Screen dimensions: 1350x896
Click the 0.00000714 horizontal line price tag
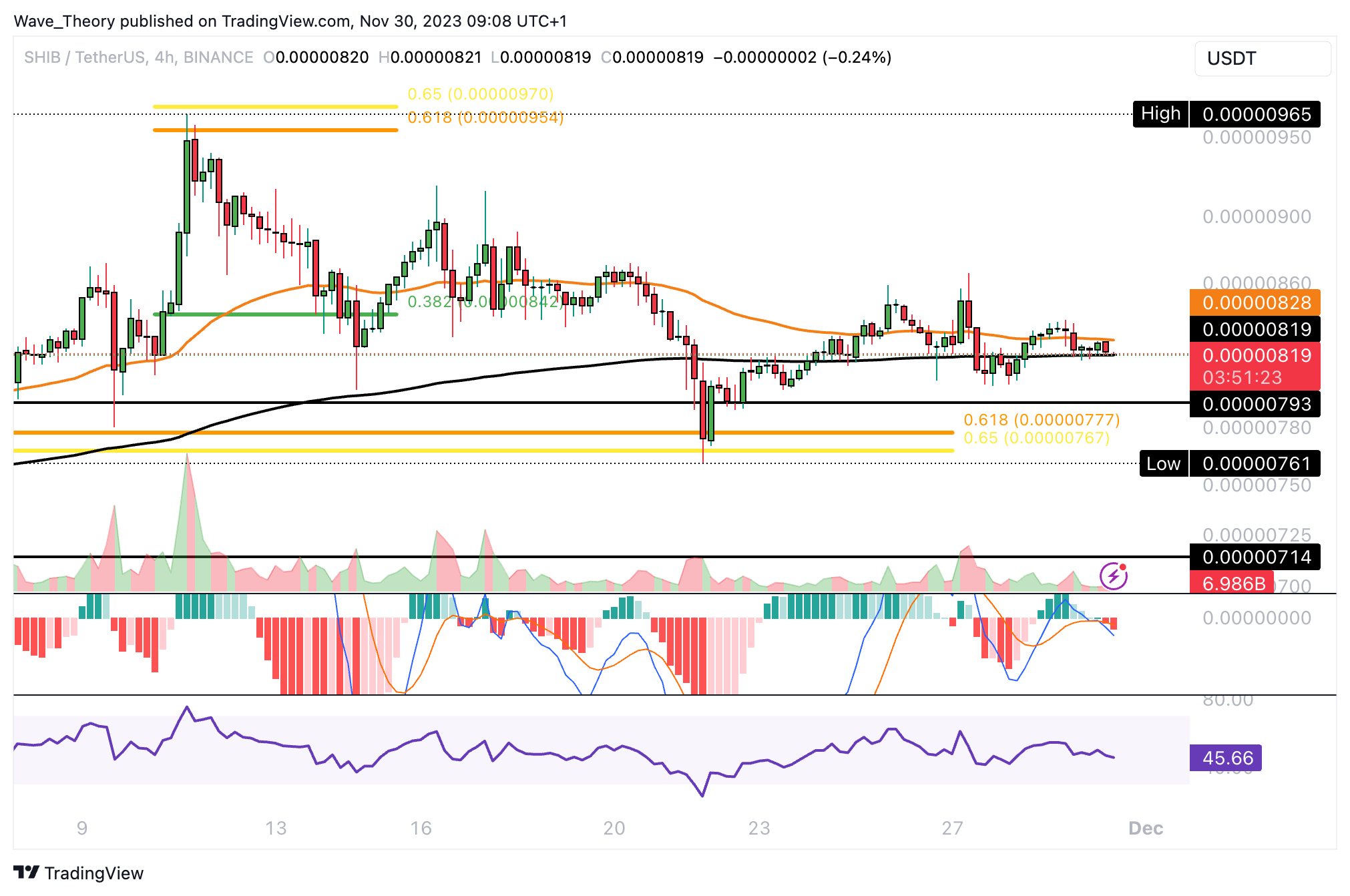point(1255,557)
